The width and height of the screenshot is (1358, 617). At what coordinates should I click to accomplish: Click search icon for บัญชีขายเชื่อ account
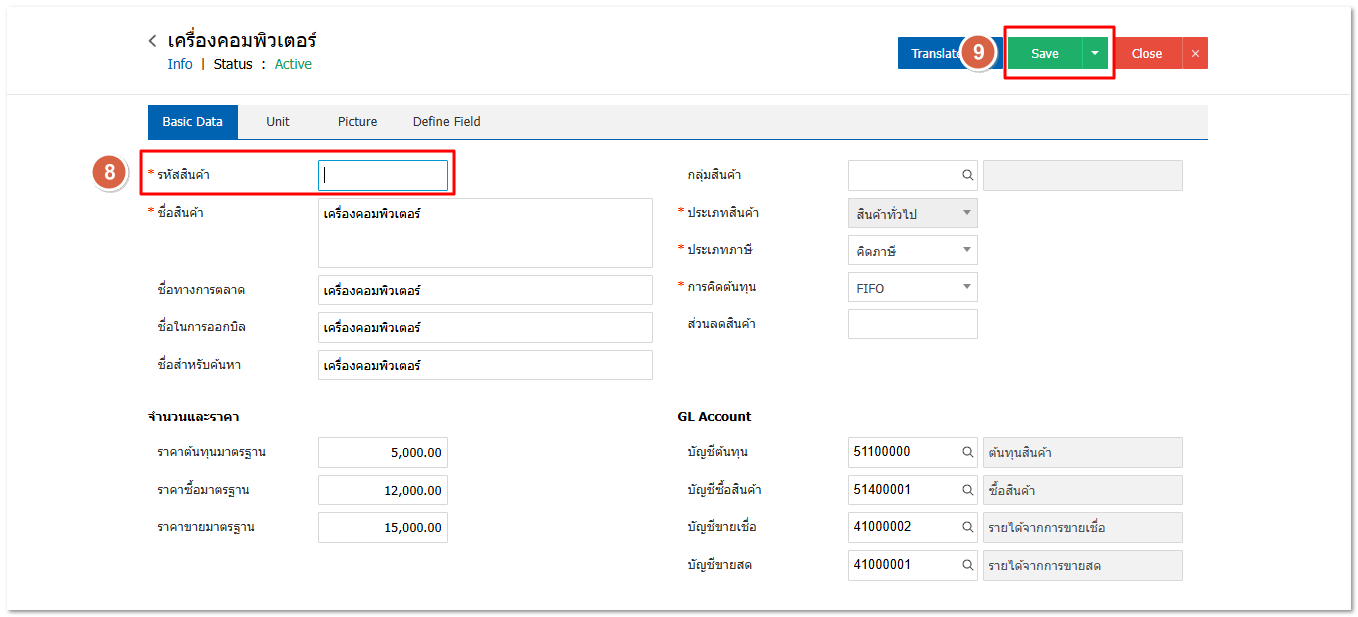967,527
